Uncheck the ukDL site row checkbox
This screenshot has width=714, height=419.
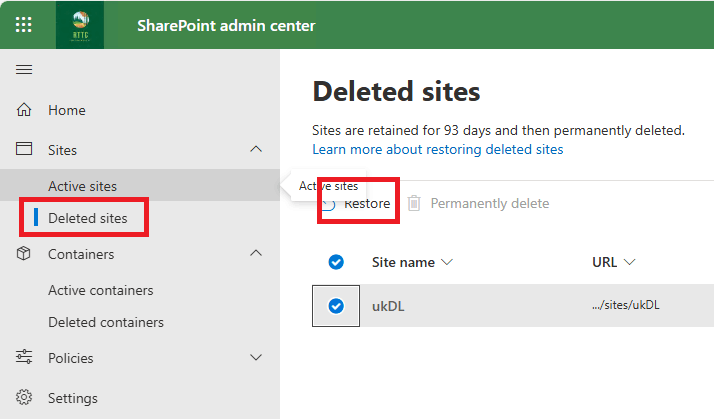336,306
